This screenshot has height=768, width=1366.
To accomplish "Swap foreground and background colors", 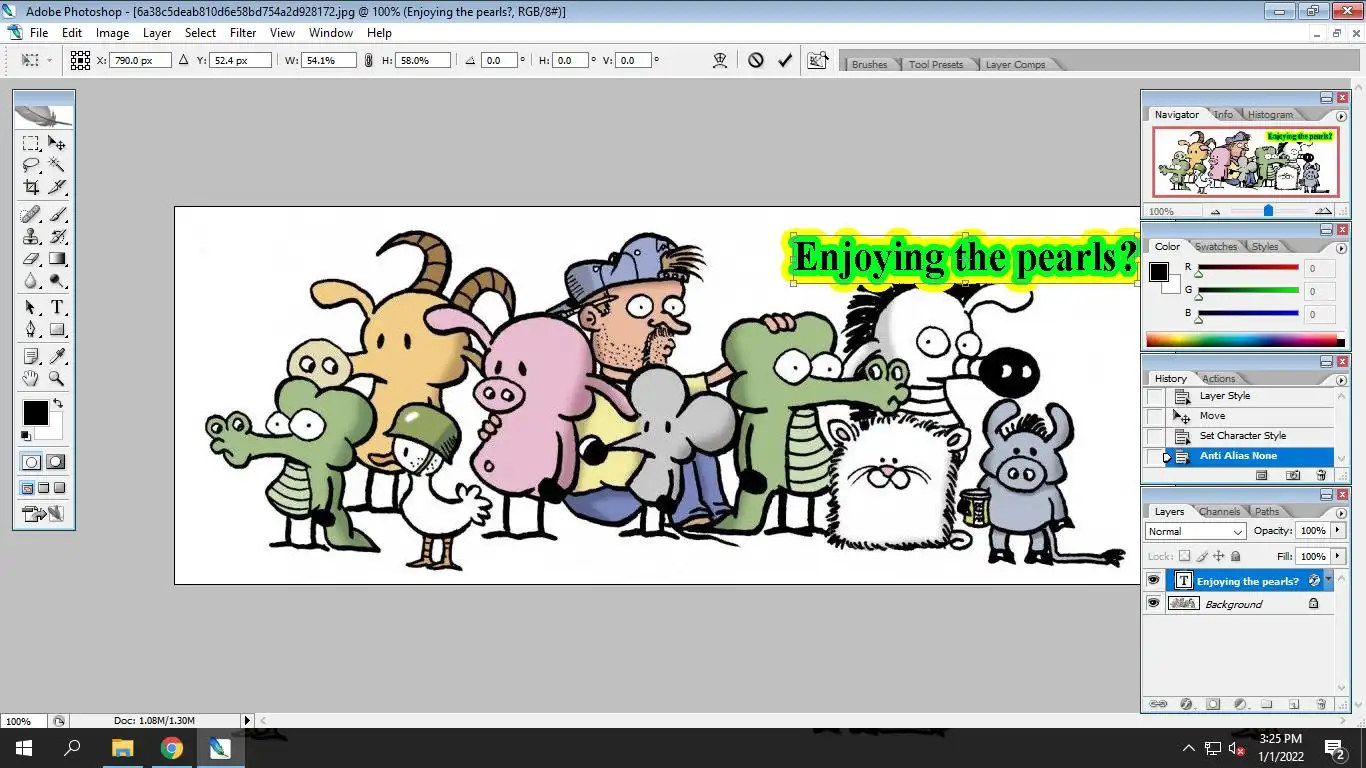I will 58,403.
